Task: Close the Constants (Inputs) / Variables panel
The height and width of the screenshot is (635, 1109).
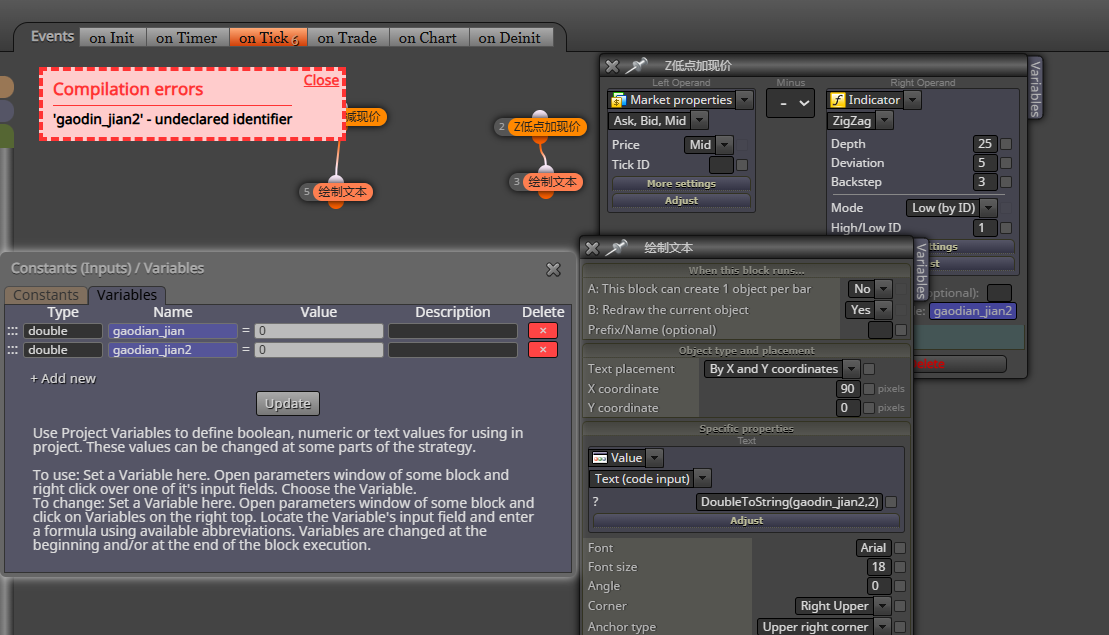Action: point(553,269)
